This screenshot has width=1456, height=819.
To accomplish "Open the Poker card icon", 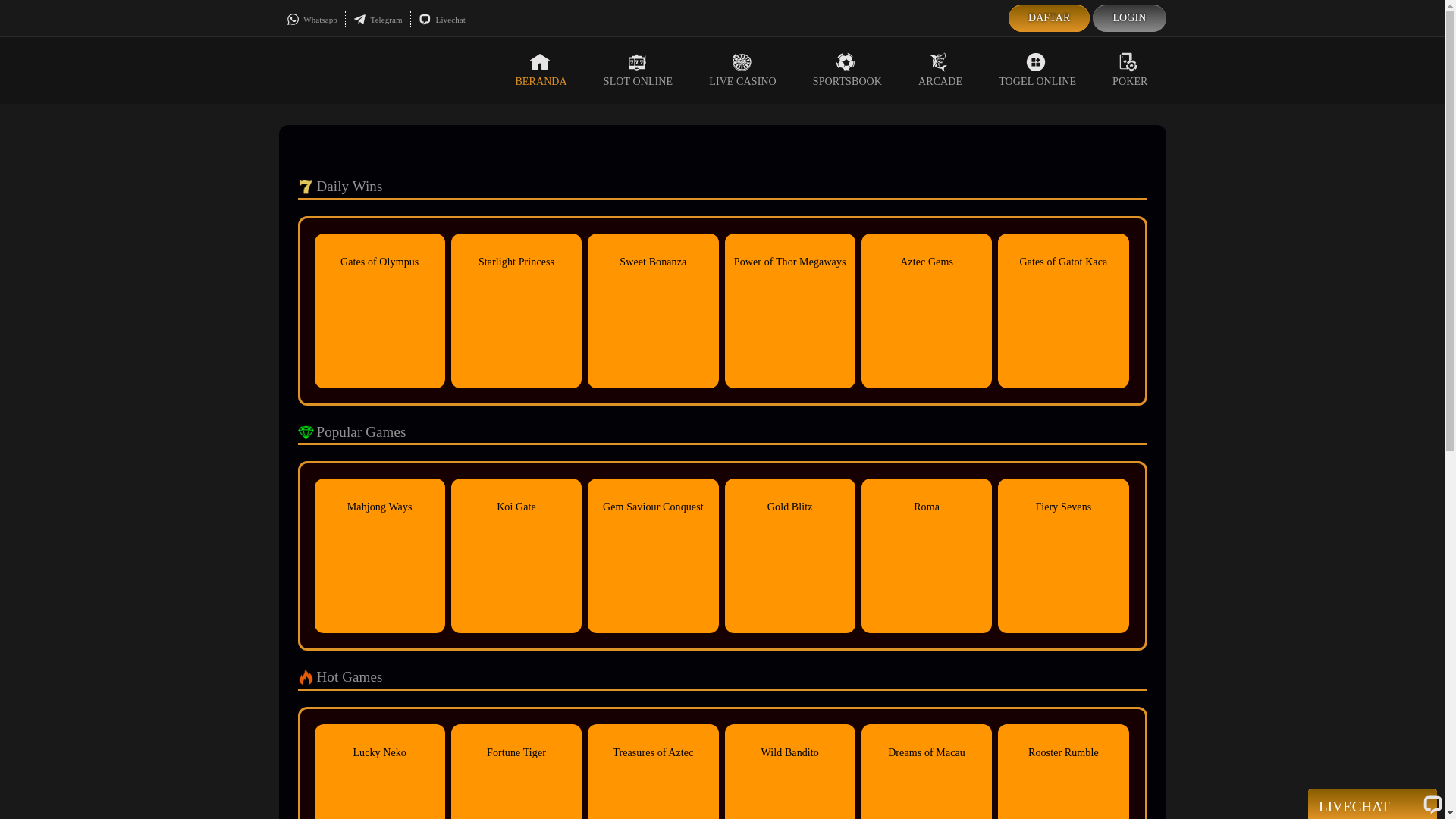I will click(x=1128, y=62).
